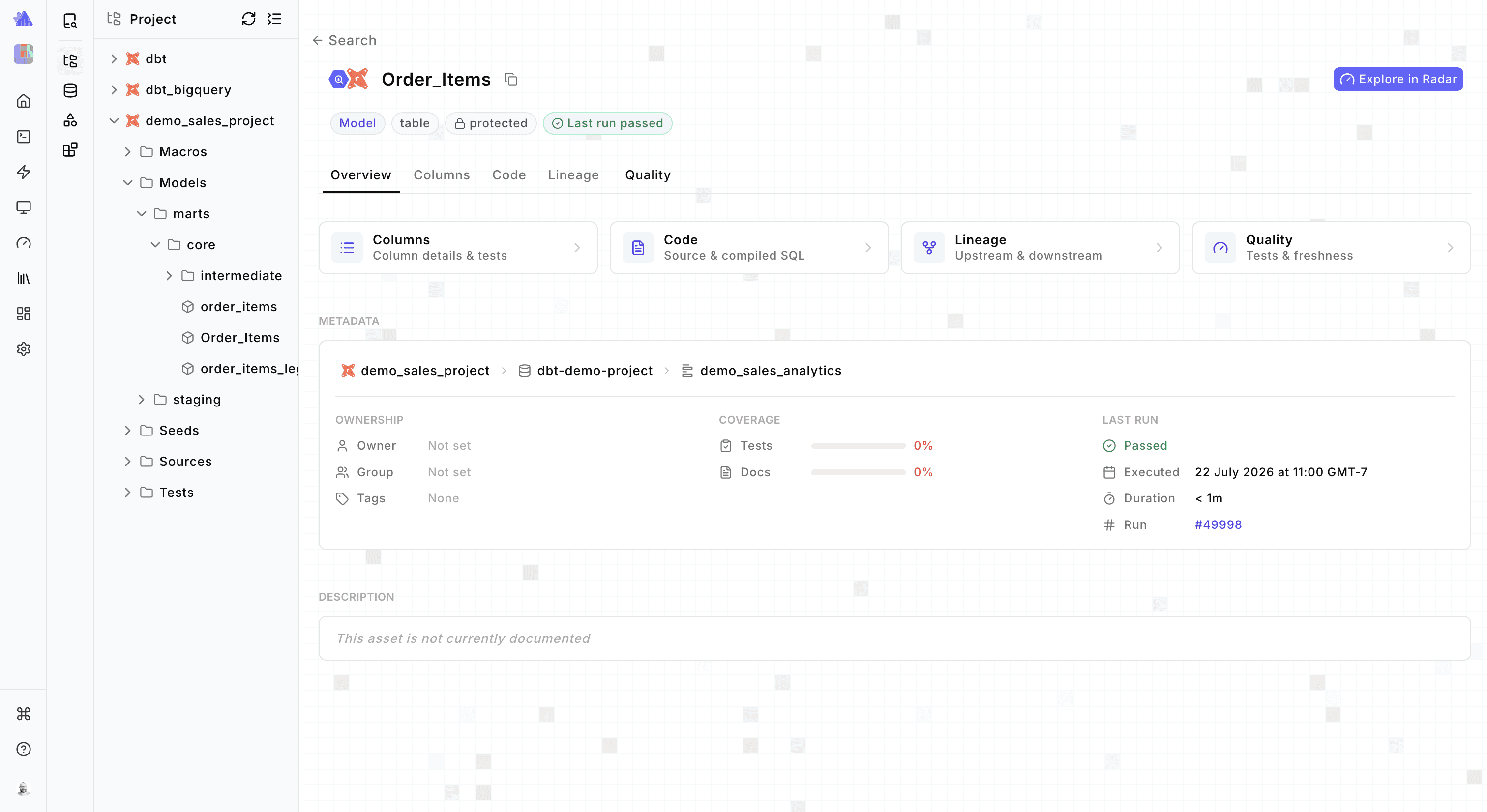
Task: Click the collapse-all list icon in Project header
Action: (x=274, y=19)
